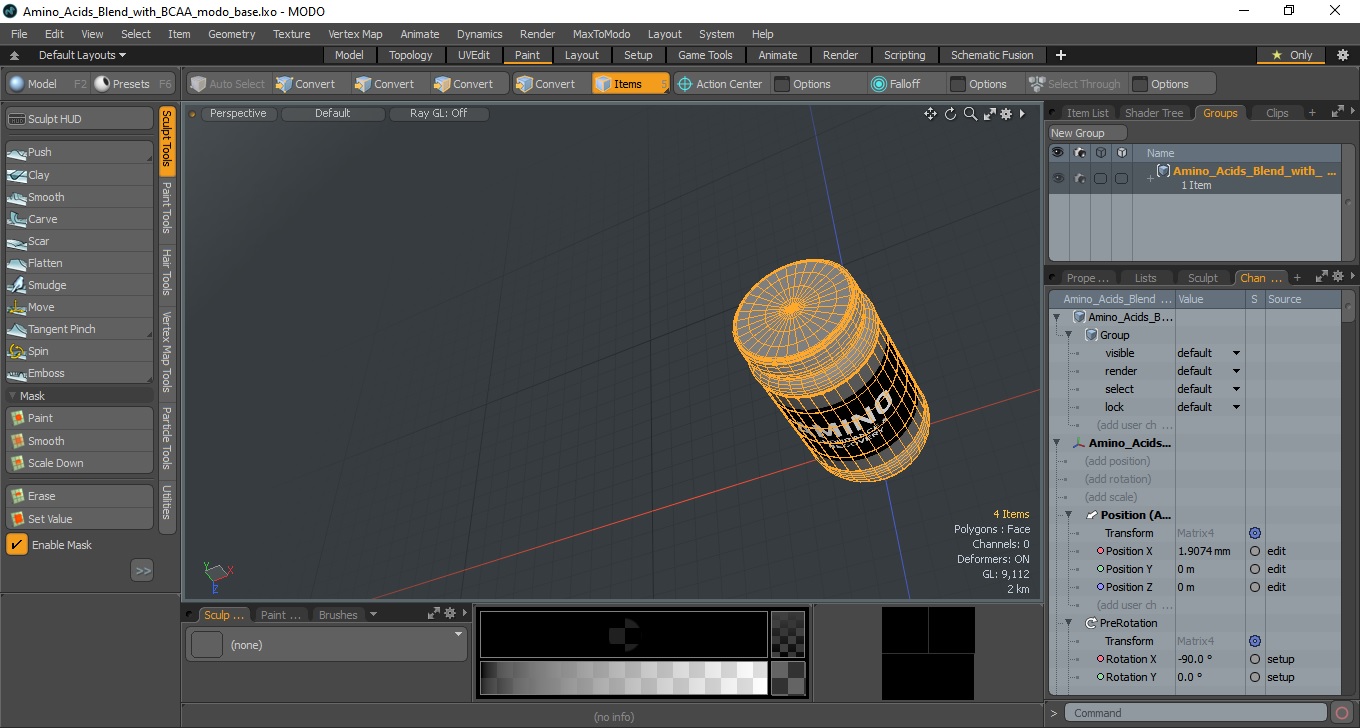Select the sculpt Move tool
1360x728 pixels.
[80, 307]
